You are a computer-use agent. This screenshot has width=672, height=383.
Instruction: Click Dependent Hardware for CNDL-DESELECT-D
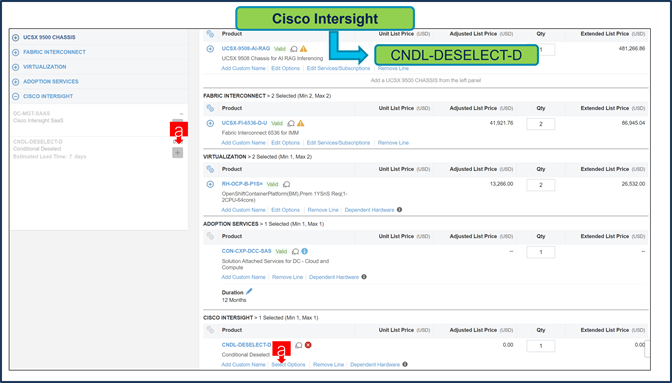tap(375, 365)
